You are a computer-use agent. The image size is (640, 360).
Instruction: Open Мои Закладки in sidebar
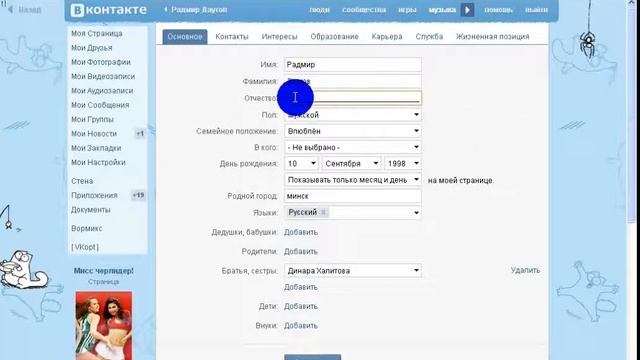[96, 148]
